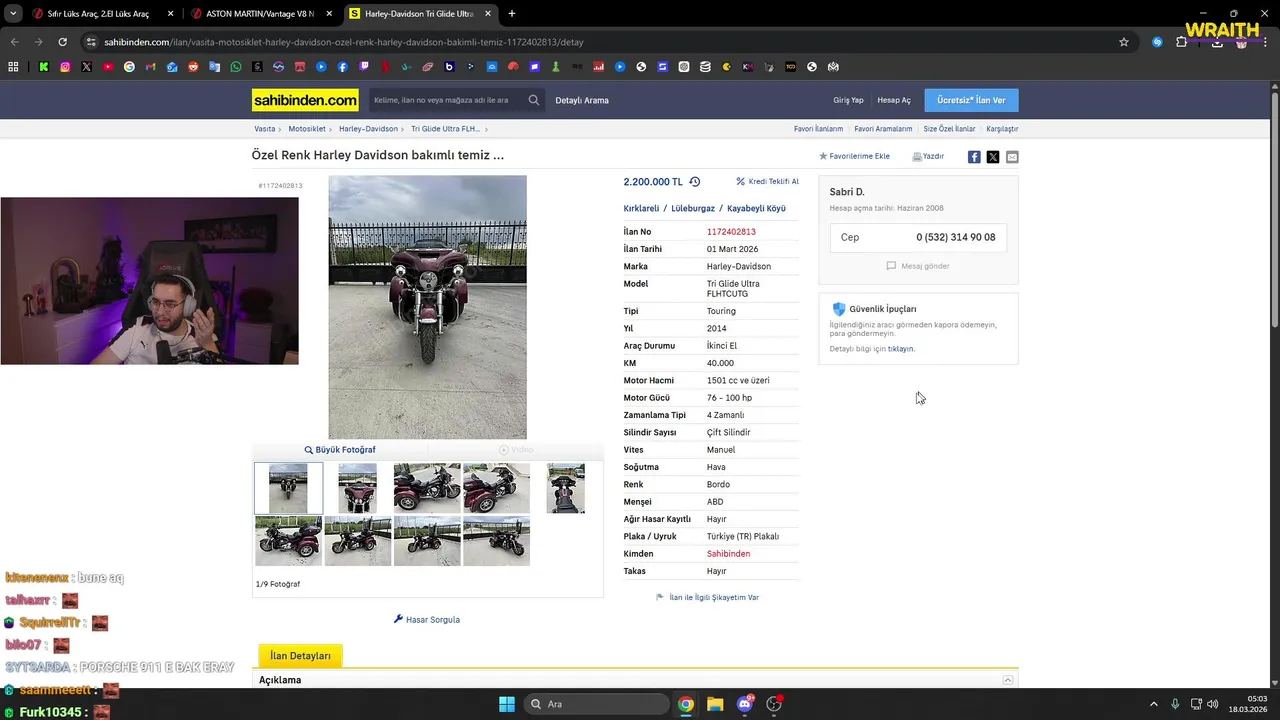Open the Chrome extensions puzzle icon
1280x720 pixels.
[x=1182, y=42]
